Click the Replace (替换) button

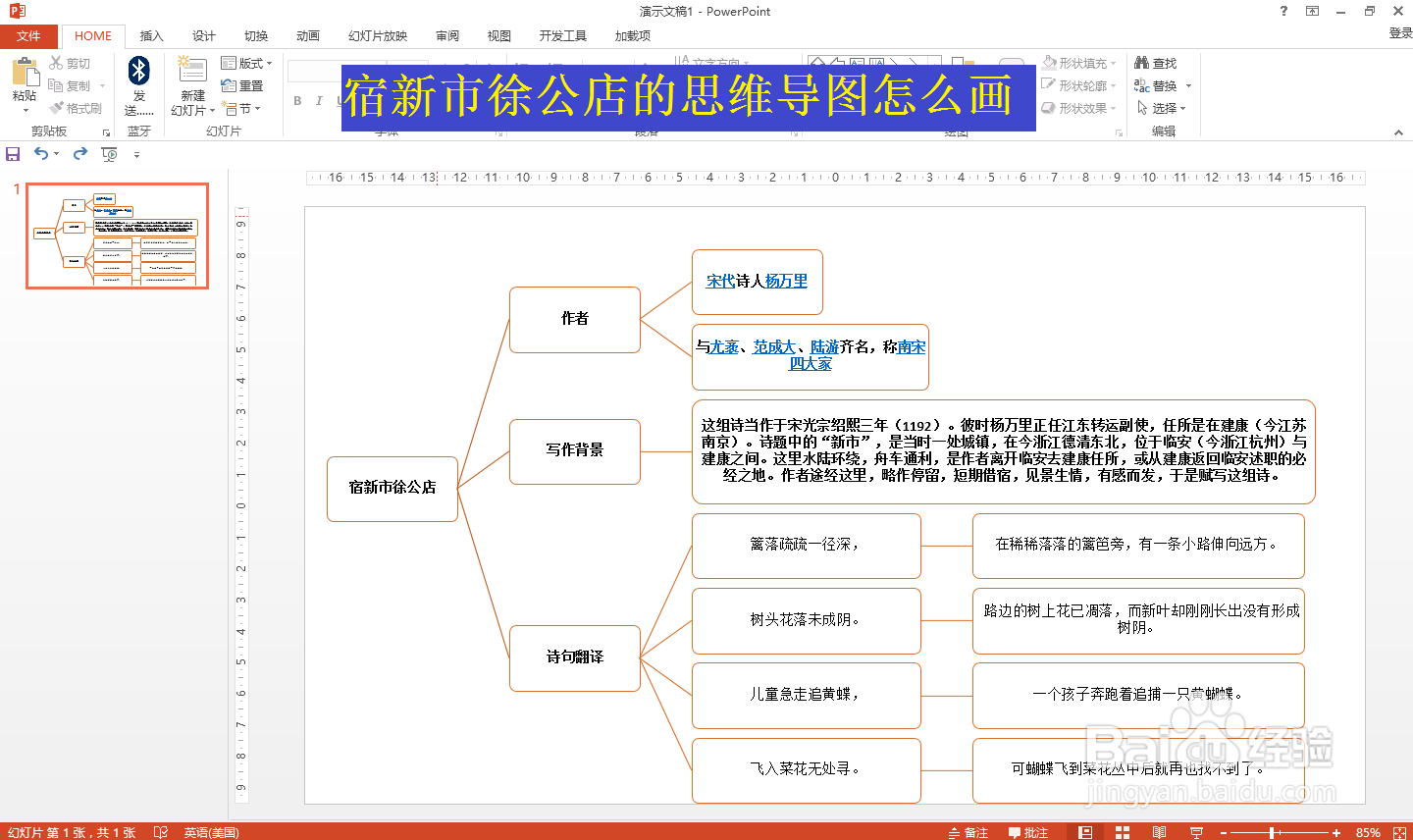tap(1156, 85)
